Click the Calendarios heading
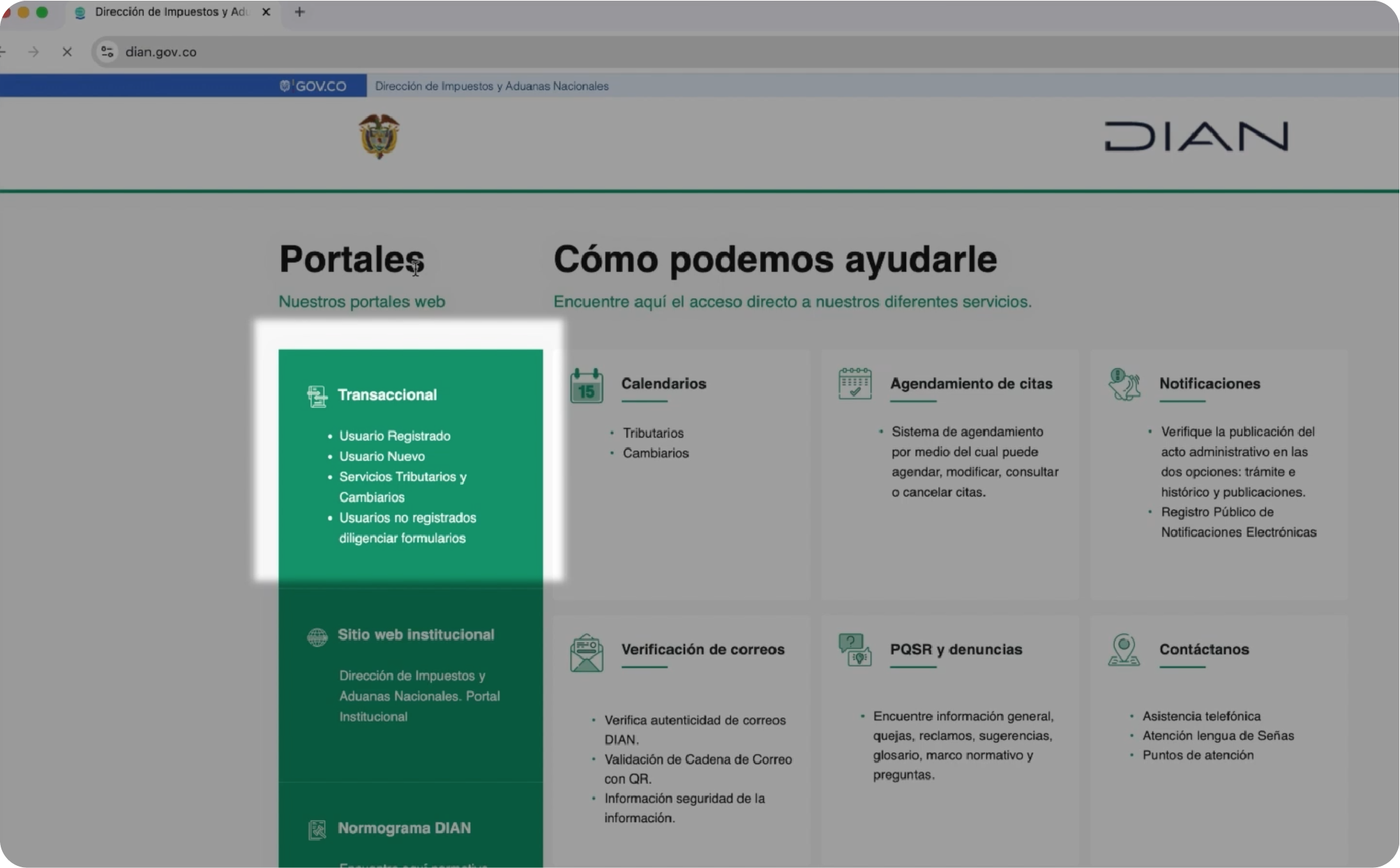The image size is (1400, 868). pos(663,383)
